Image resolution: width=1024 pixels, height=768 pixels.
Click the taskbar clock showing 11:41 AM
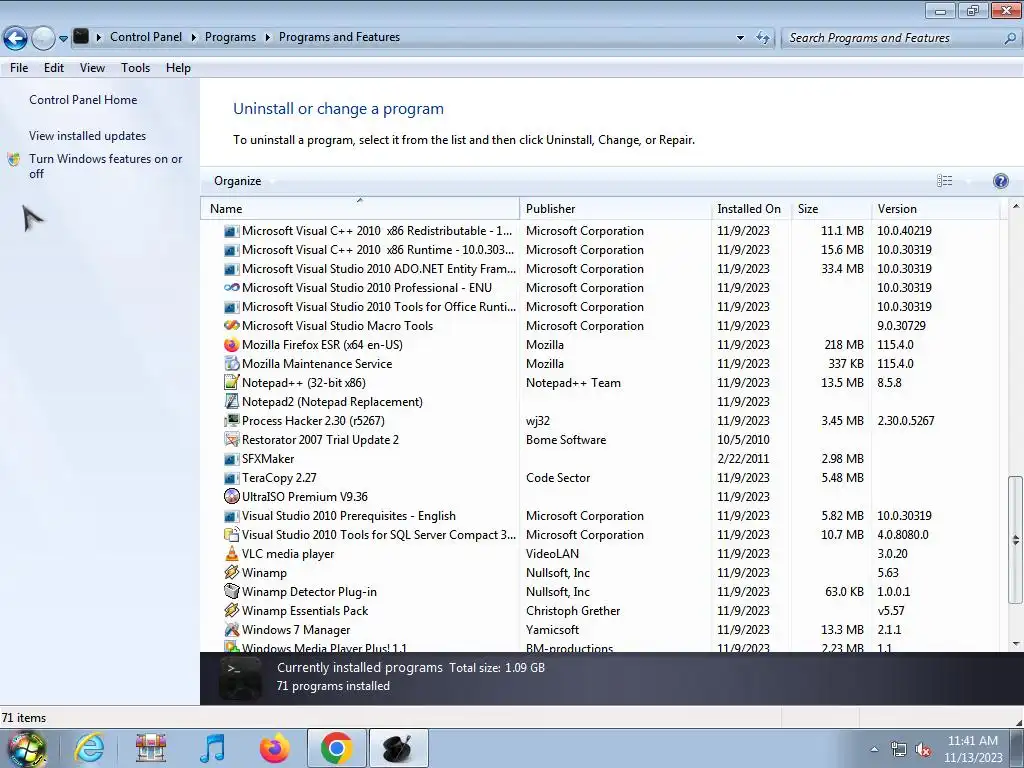(972, 749)
